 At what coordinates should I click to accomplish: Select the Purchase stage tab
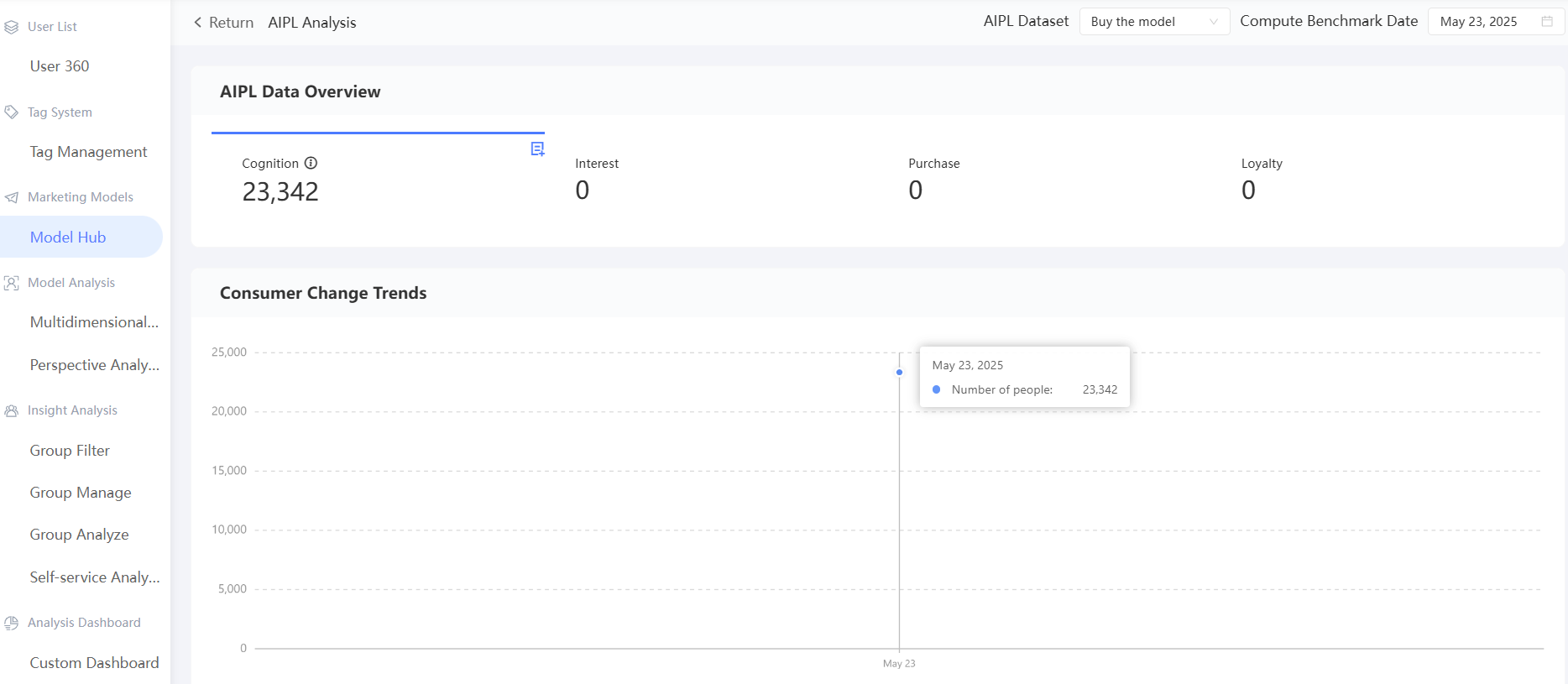point(1043,180)
